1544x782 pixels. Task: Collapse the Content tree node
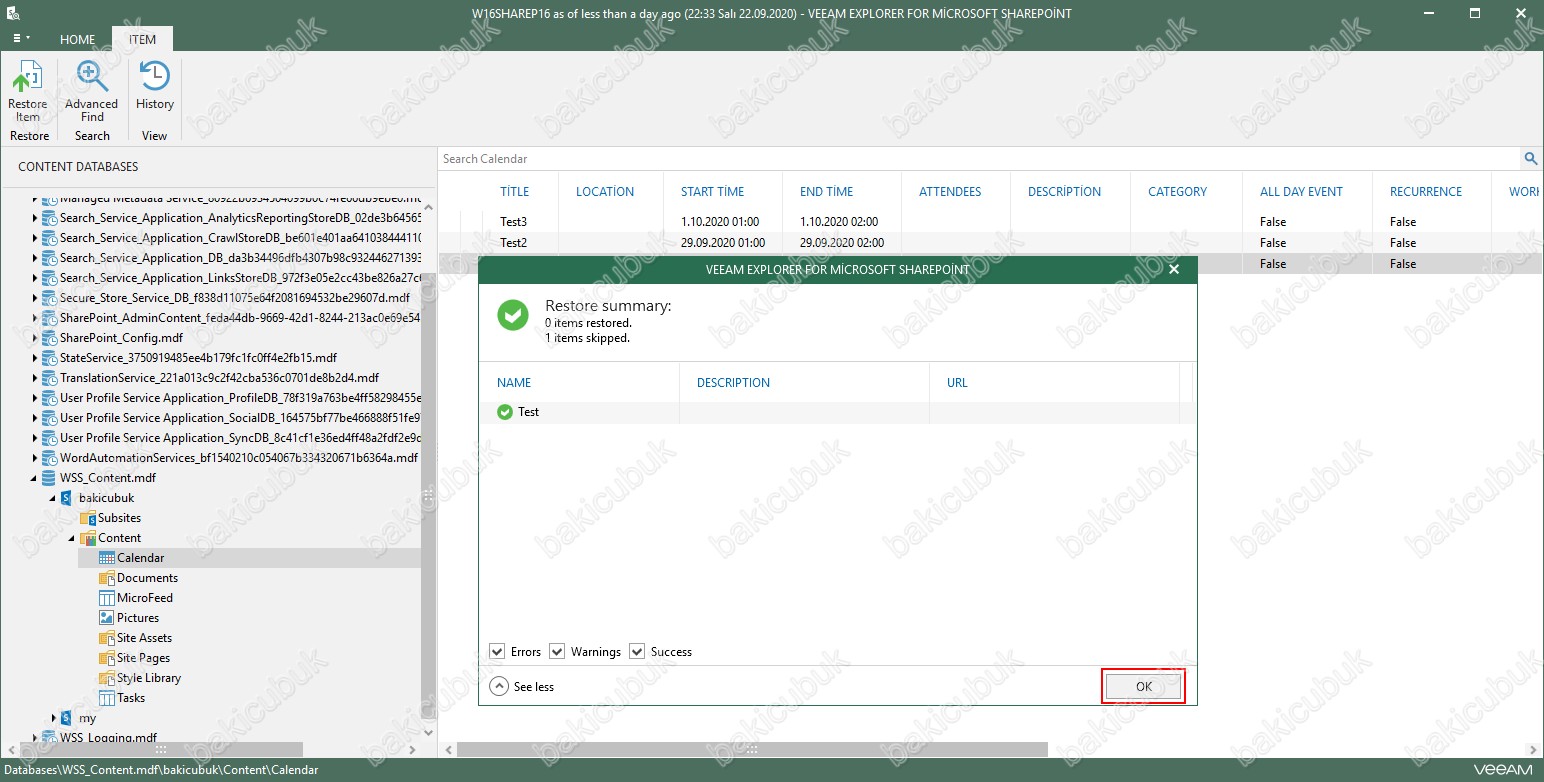pos(73,538)
